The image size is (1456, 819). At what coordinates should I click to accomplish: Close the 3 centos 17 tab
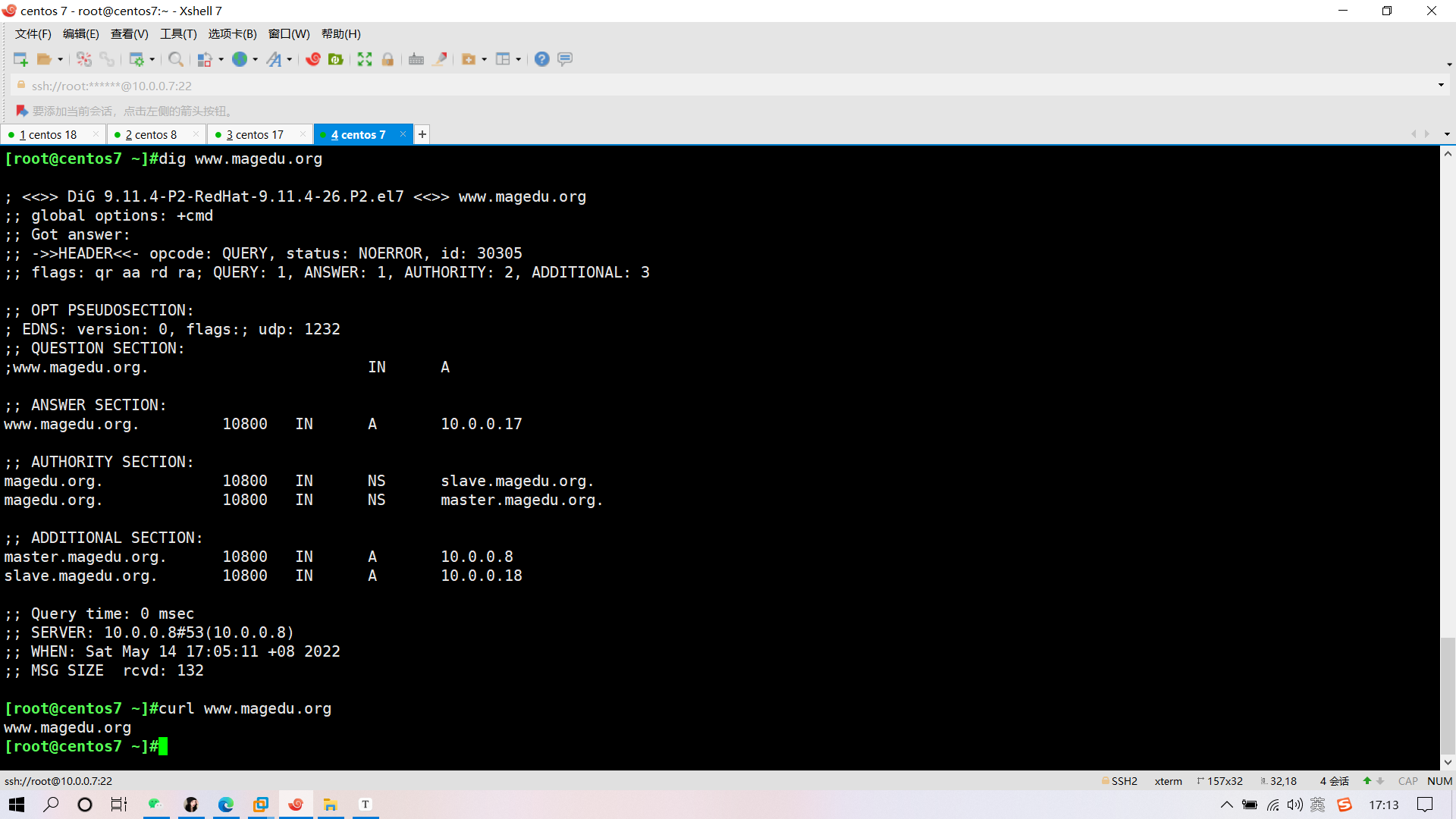(x=303, y=134)
